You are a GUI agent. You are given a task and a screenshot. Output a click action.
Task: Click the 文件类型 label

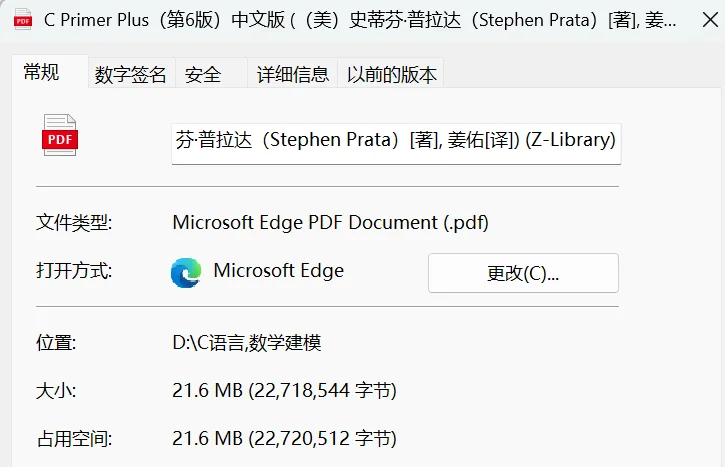point(74,223)
